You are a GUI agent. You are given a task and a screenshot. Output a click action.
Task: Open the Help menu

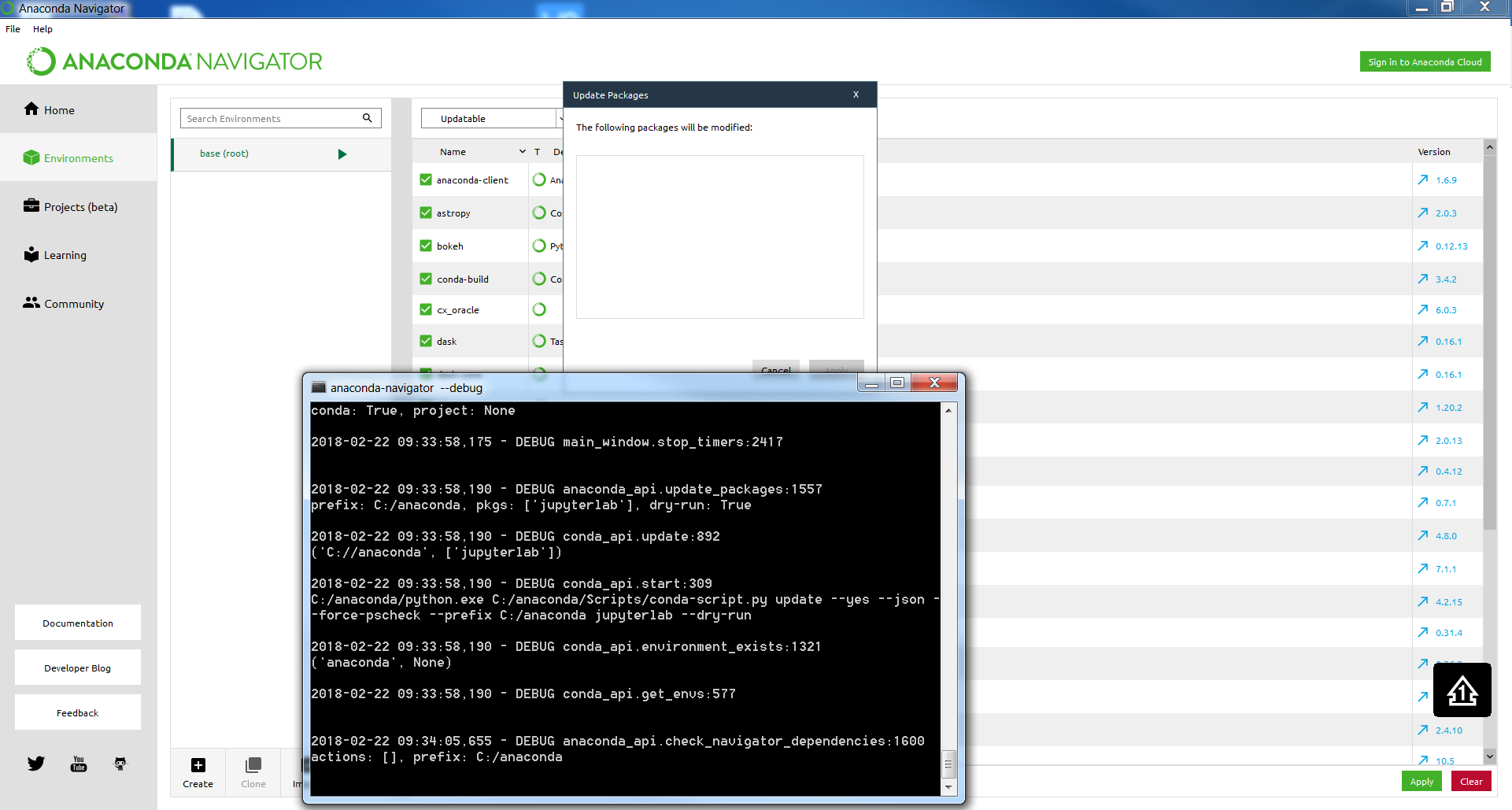[43, 29]
